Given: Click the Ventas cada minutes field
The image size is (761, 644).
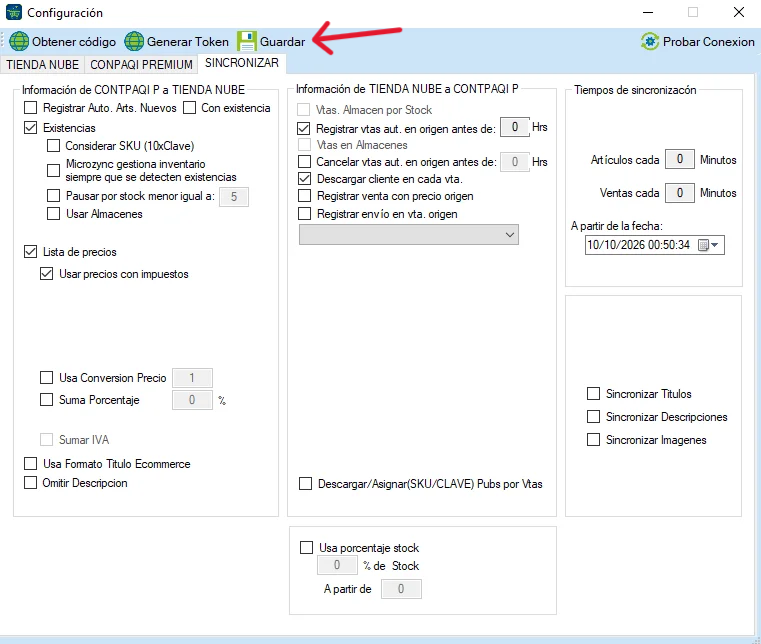Looking at the screenshot, I should (x=679, y=193).
